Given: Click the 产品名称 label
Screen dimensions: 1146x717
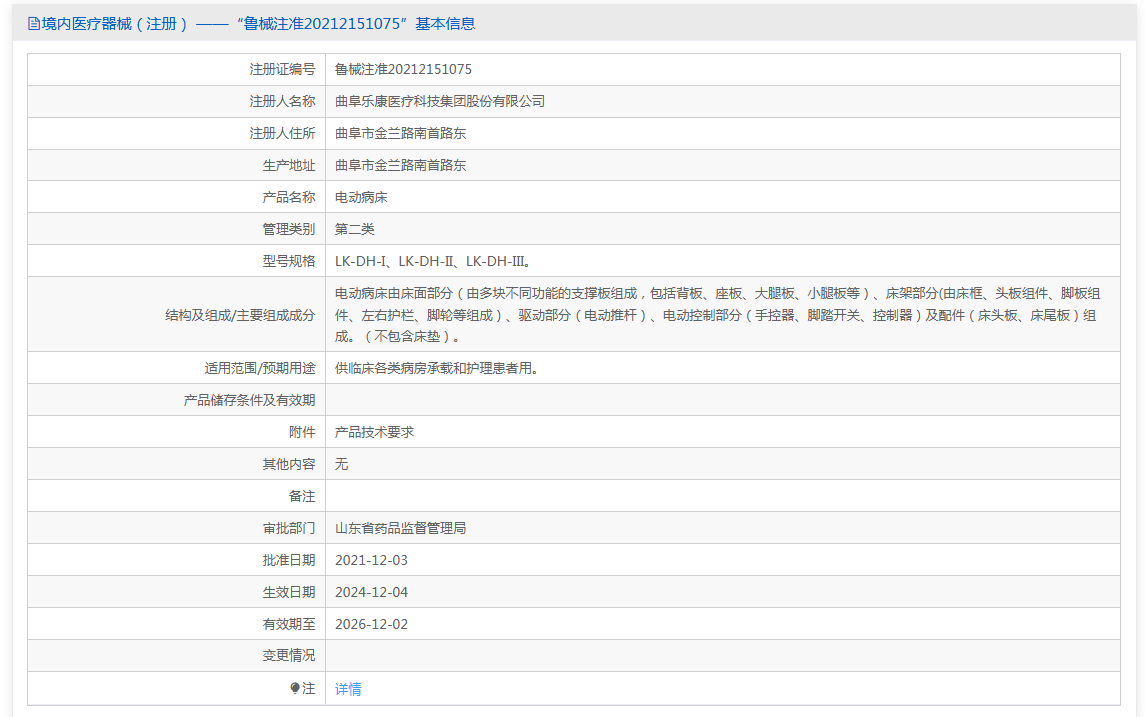Looking at the screenshot, I should pyautogui.click(x=289, y=197).
